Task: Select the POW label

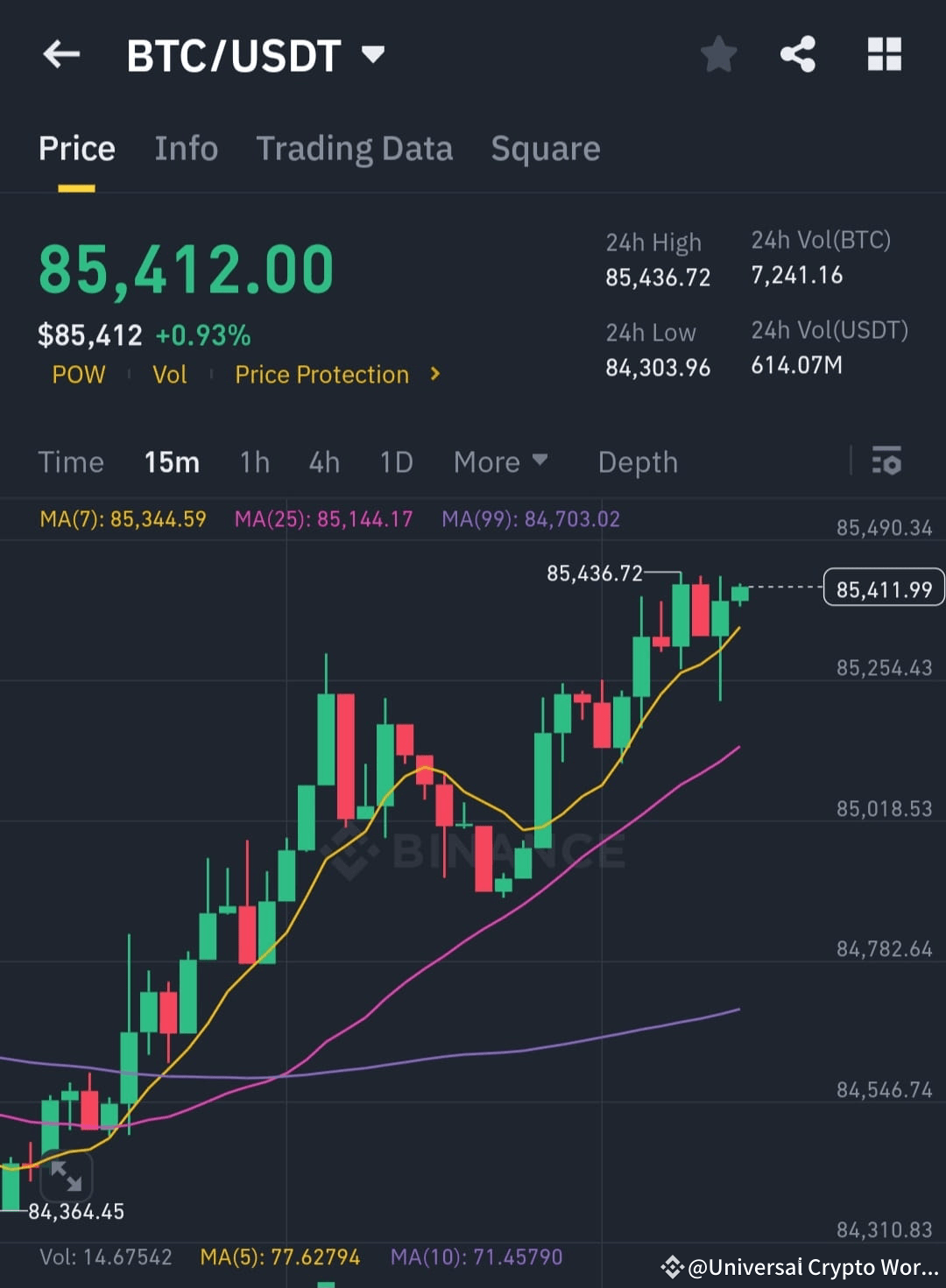Action: 79,375
